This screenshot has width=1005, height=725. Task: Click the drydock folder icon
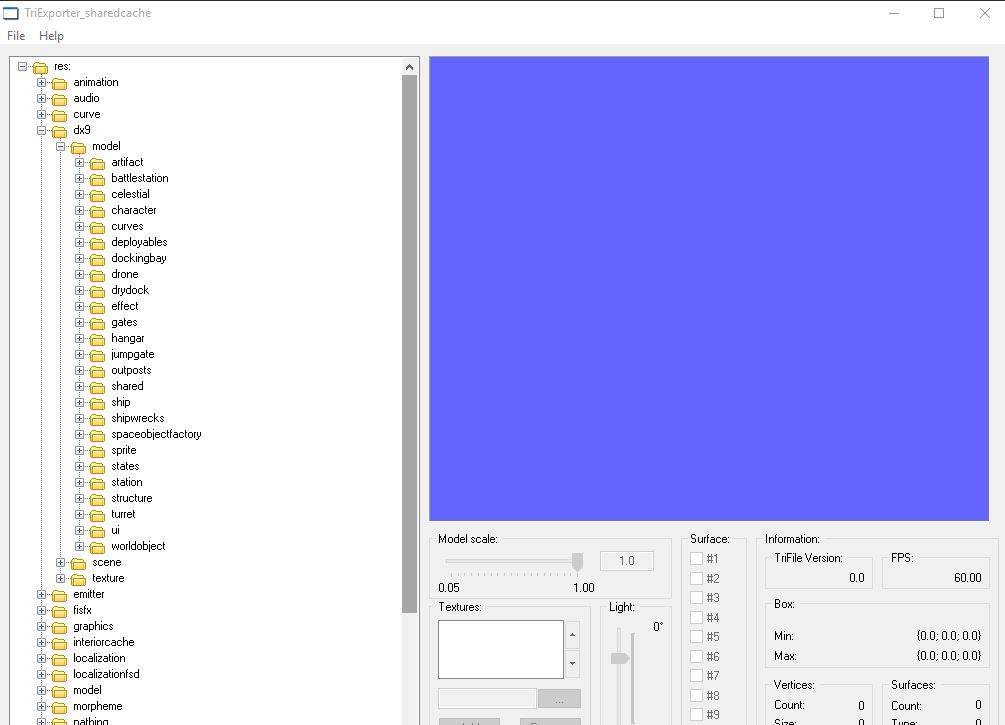[x=97, y=291]
